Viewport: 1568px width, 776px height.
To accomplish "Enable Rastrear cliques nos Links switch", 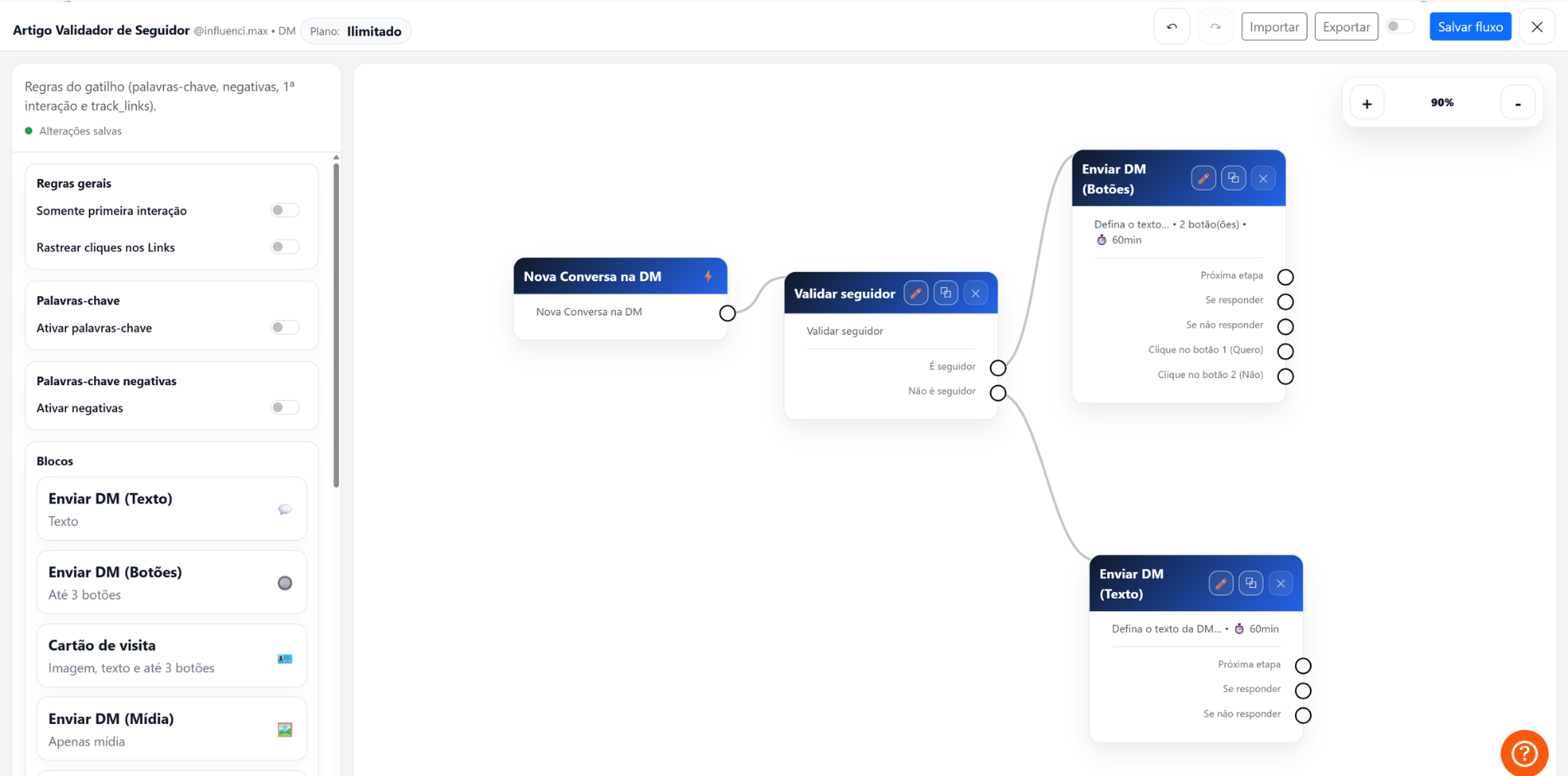I will (284, 247).
